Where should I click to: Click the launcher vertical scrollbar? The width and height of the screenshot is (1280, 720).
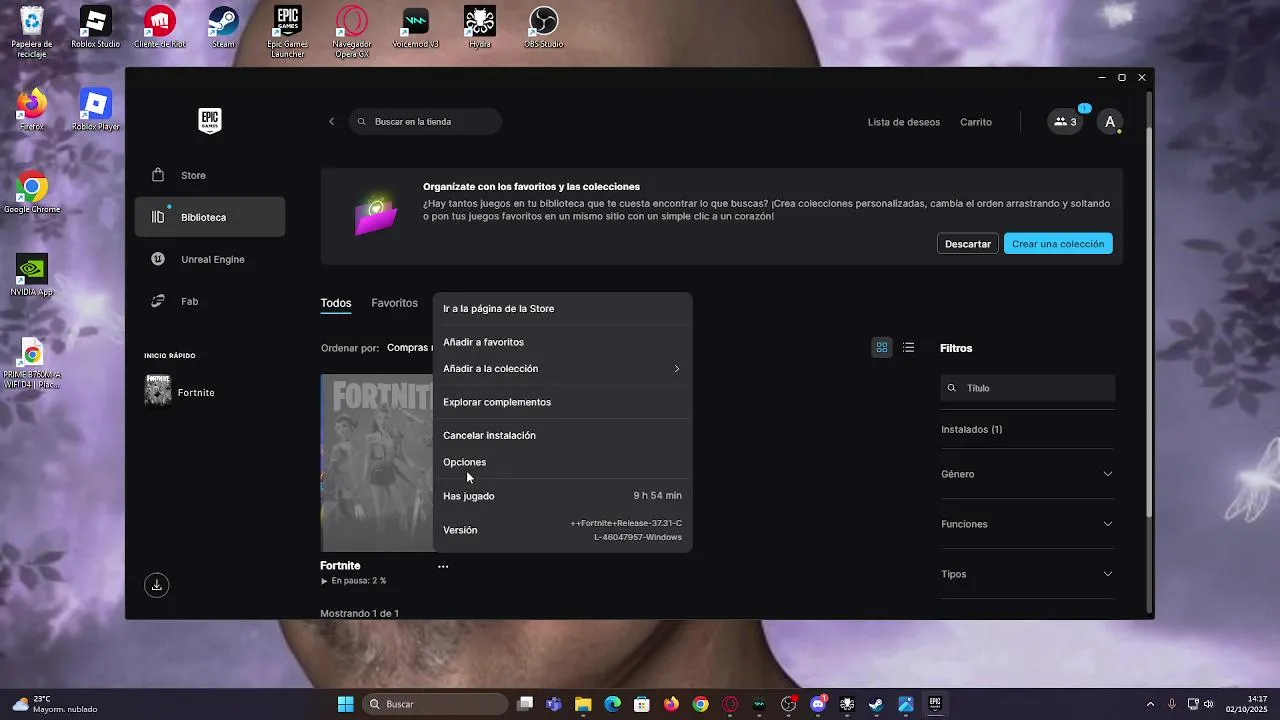click(1149, 320)
